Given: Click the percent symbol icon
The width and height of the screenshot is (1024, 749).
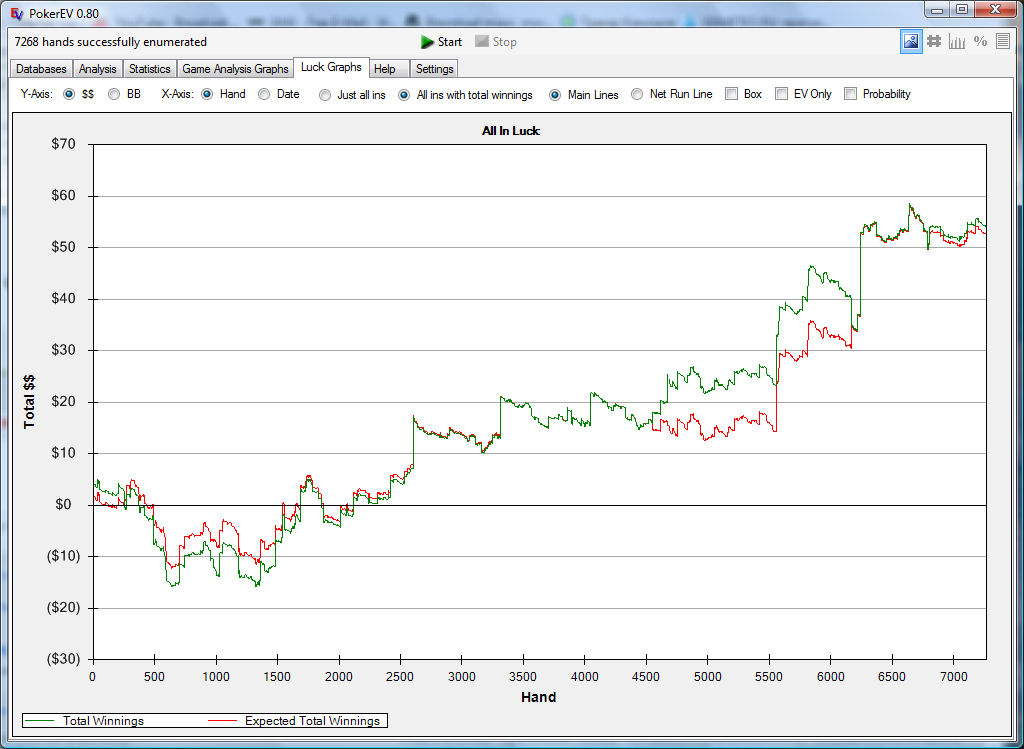Looking at the screenshot, I should click(980, 41).
